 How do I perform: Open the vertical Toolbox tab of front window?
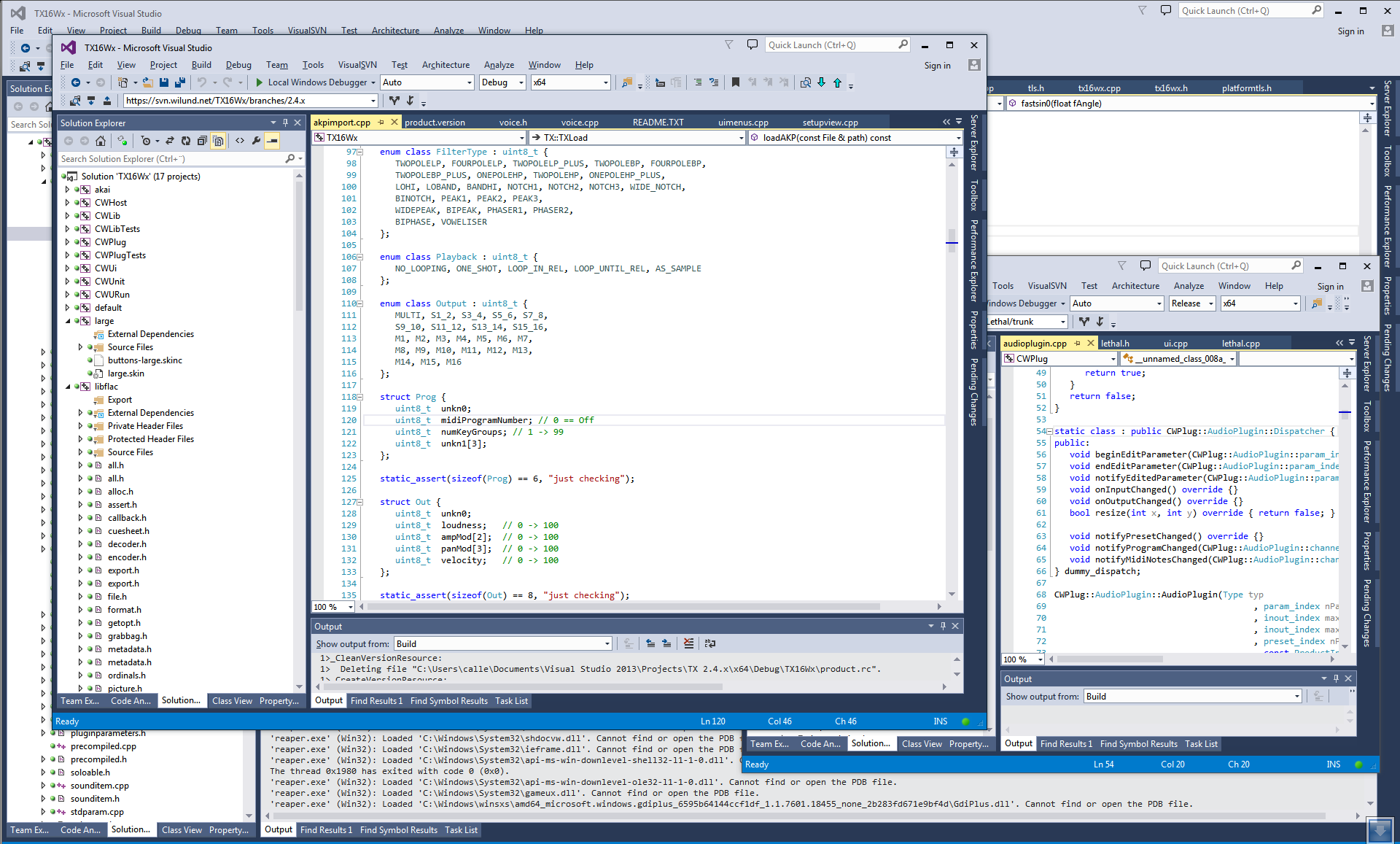[x=973, y=195]
